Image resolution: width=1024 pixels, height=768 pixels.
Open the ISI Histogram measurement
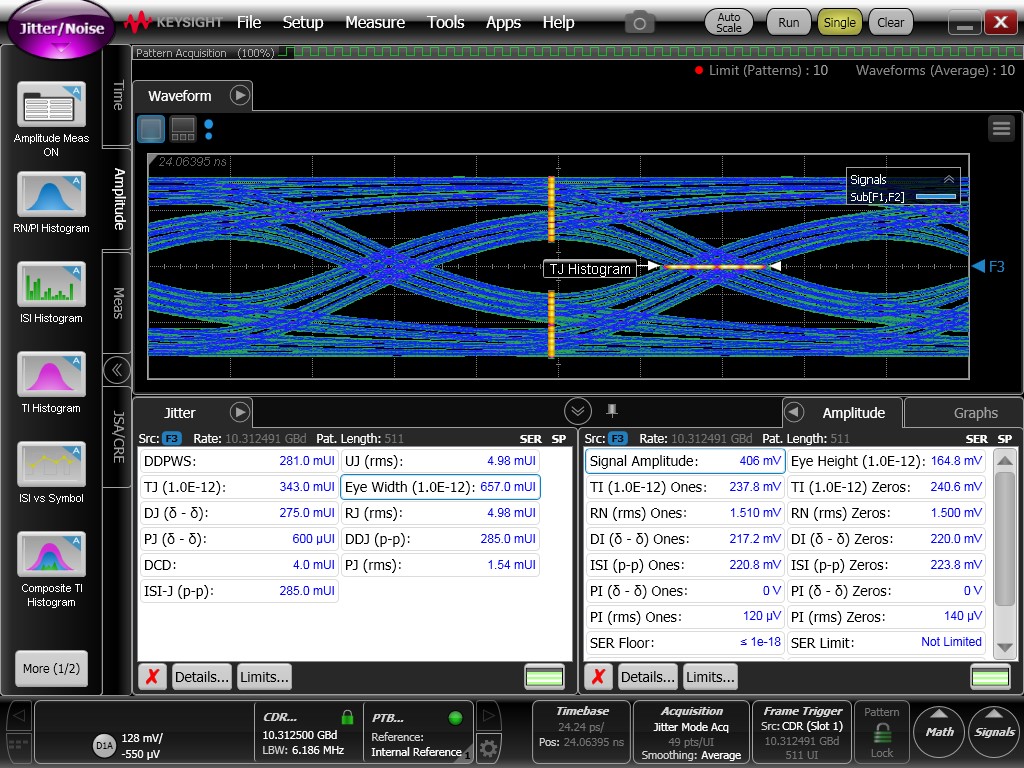(51, 285)
